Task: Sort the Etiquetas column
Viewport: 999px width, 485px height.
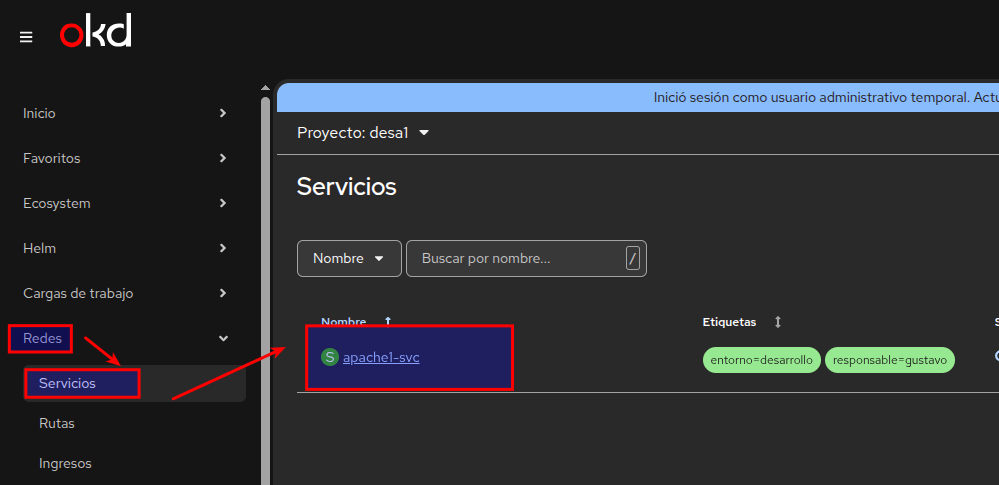Action: (x=777, y=322)
